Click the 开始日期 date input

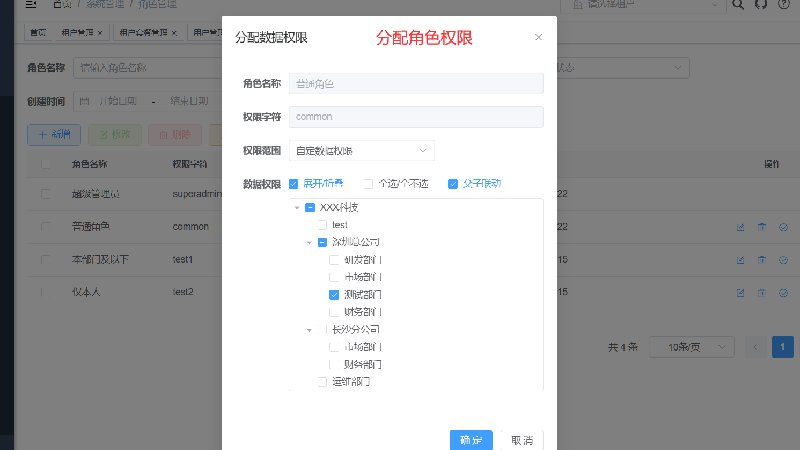[118, 101]
